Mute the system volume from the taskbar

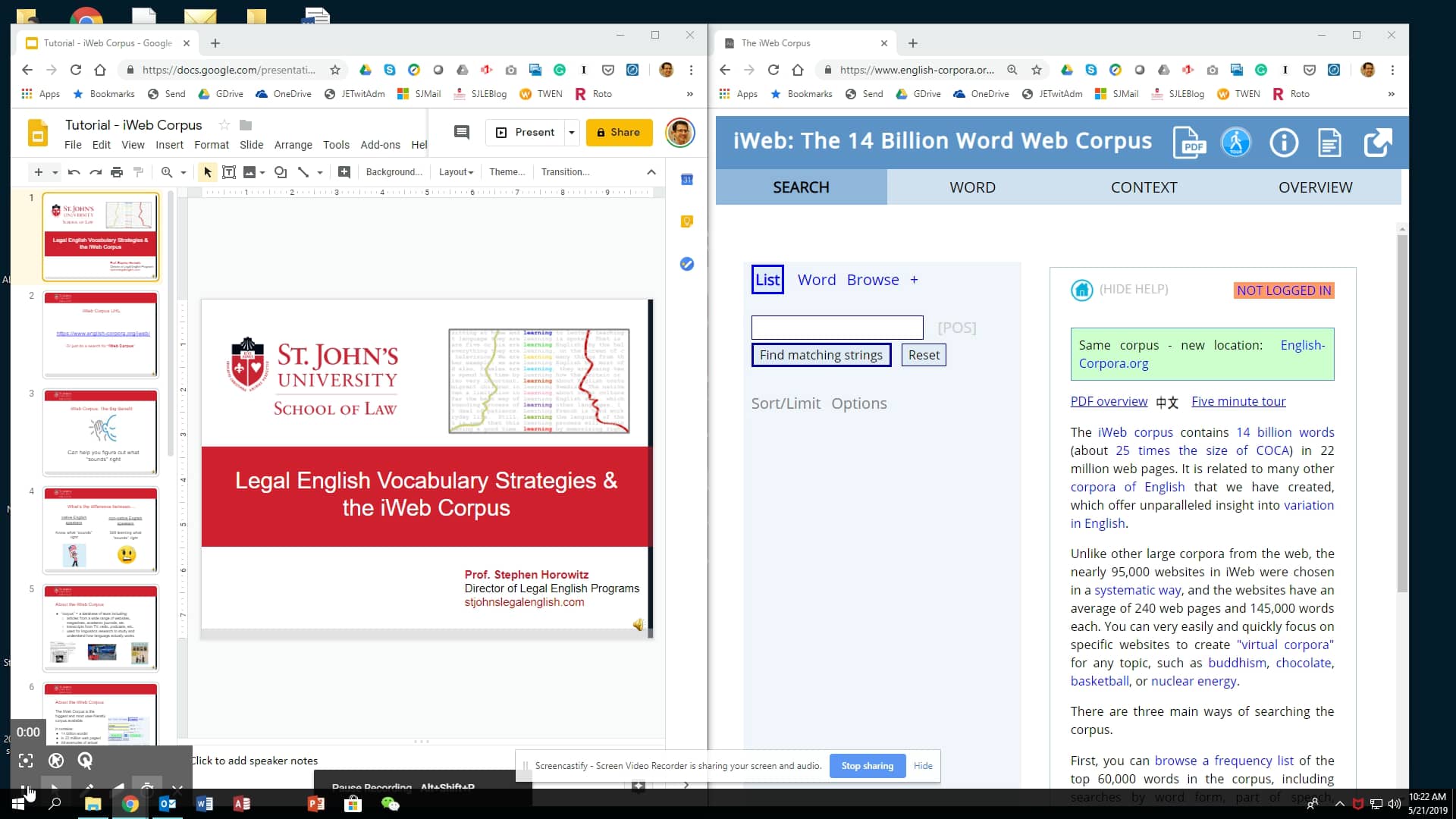click(x=1396, y=804)
